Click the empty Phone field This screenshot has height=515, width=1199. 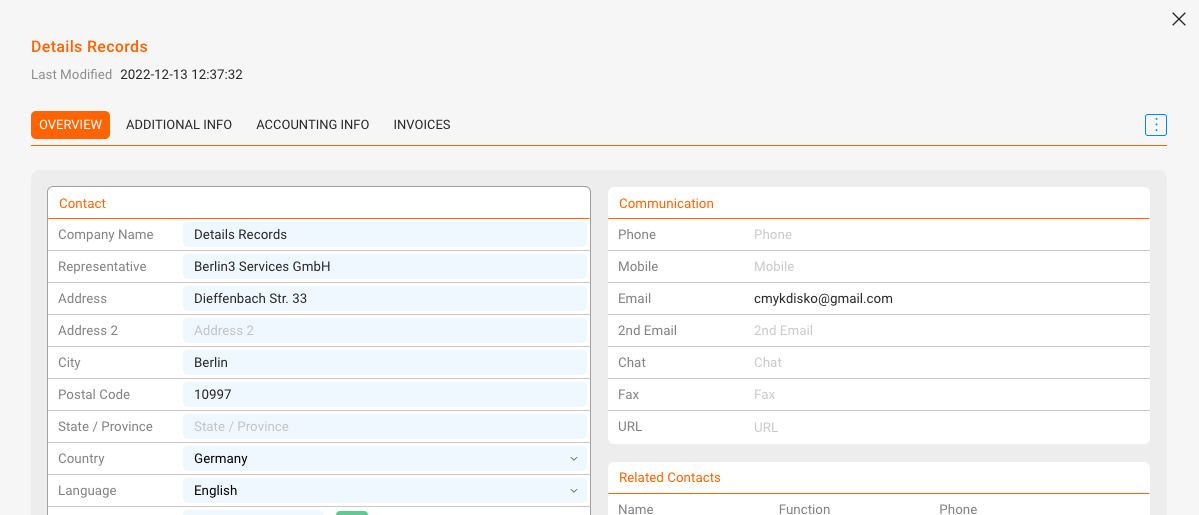[x=947, y=234]
